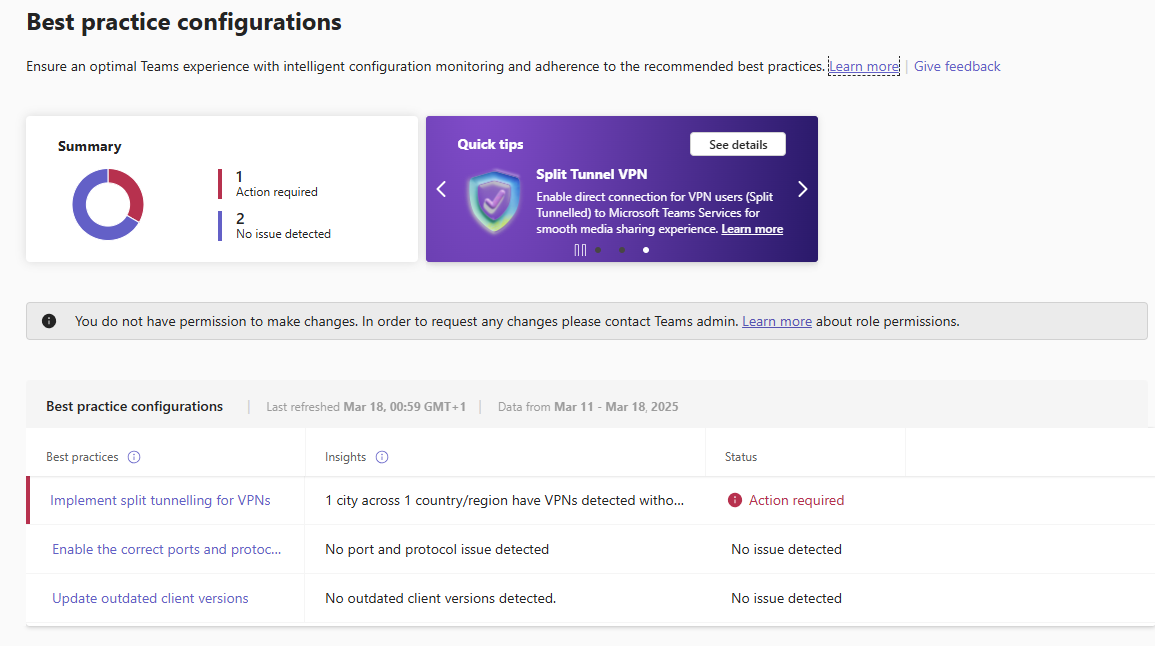Viewport: 1155px width, 646px height.
Task: Open Enable the correct ports and protocols
Action: click(x=166, y=549)
